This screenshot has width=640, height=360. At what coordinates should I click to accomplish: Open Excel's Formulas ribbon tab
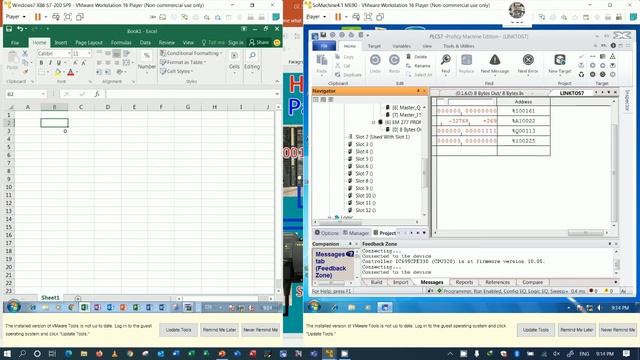tap(121, 42)
